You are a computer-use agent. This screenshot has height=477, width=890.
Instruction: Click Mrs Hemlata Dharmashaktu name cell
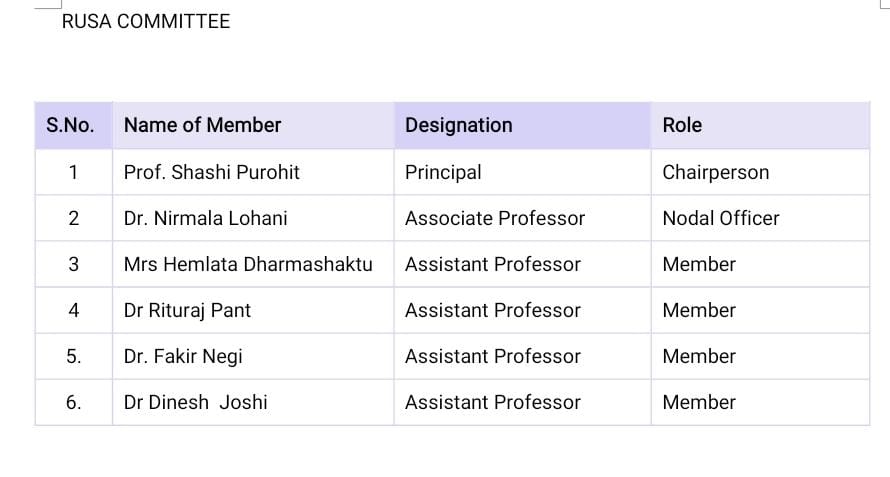(253, 264)
